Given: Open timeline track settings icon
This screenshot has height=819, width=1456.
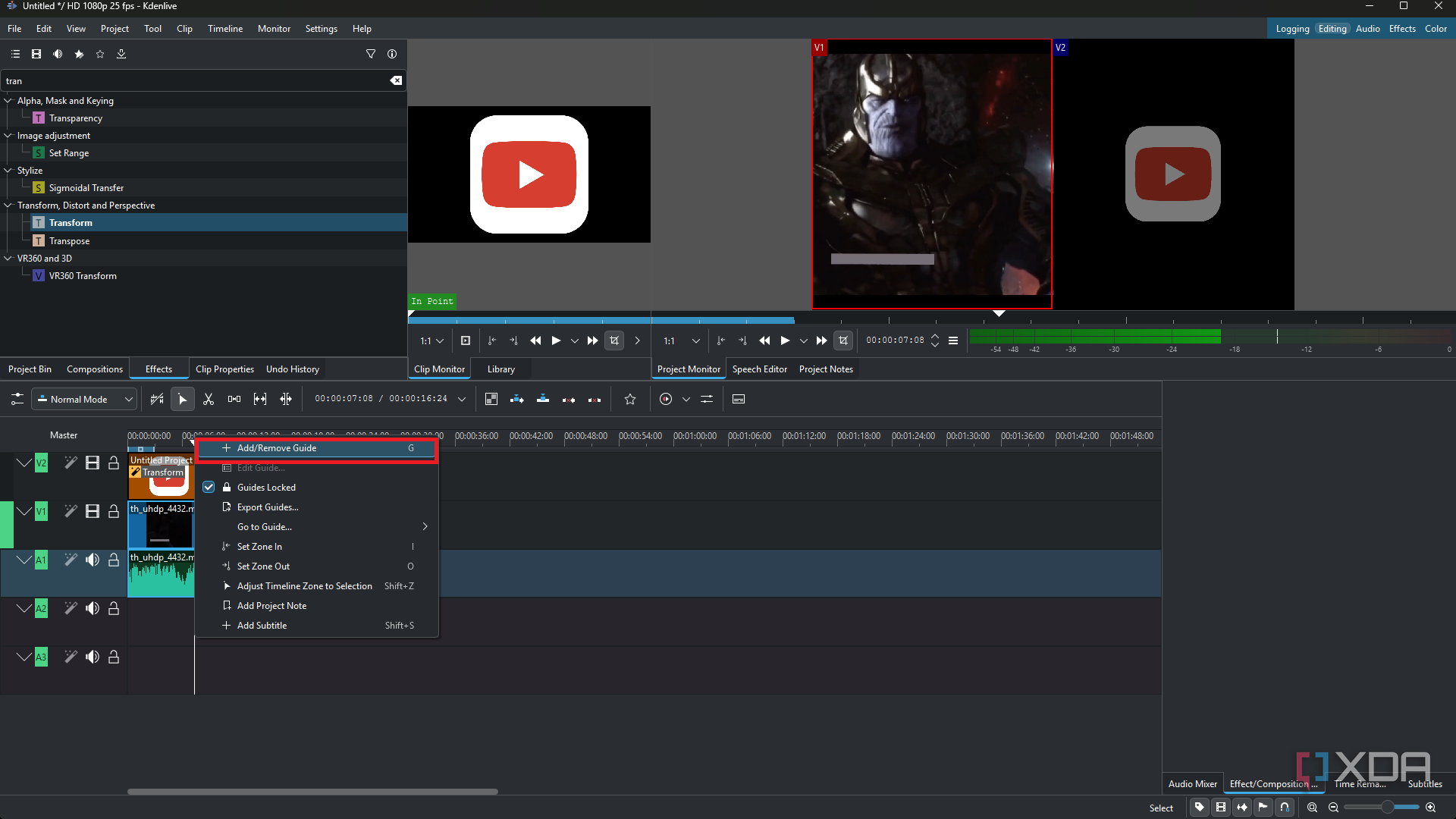Looking at the screenshot, I should click(17, 399).
